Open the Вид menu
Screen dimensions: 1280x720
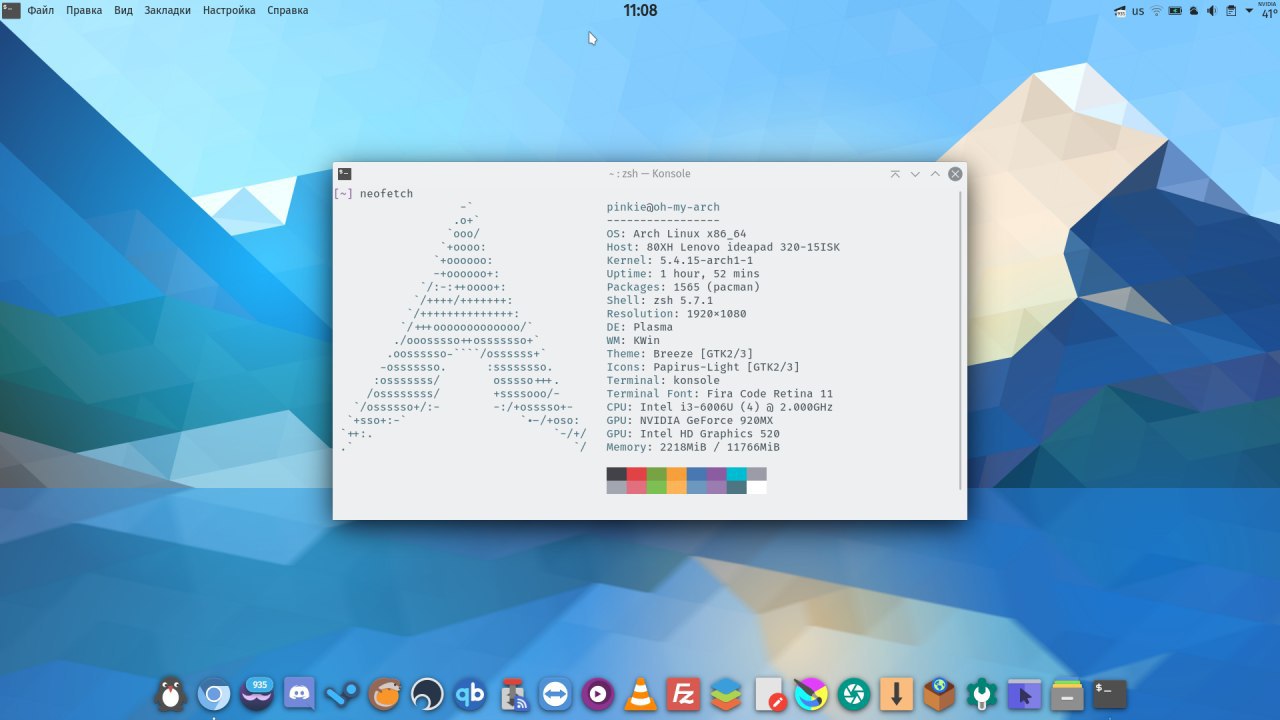pyautogui.click(x=123, y=10)
